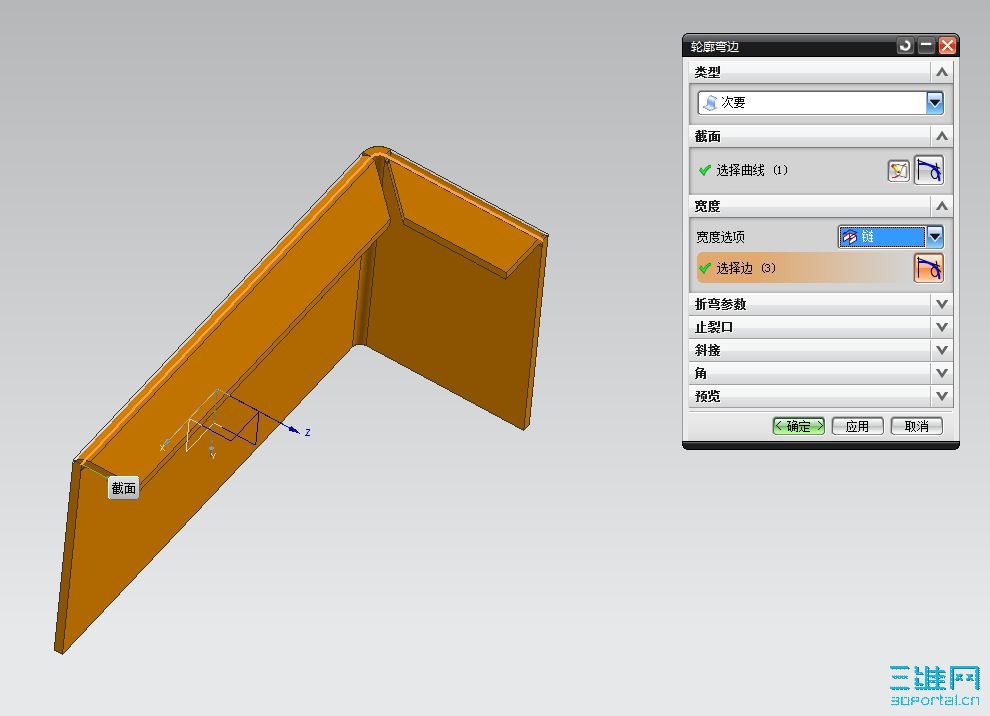Click the reset dialog icon in title bar
Screen dimensions: 990x716
[905, 45]
